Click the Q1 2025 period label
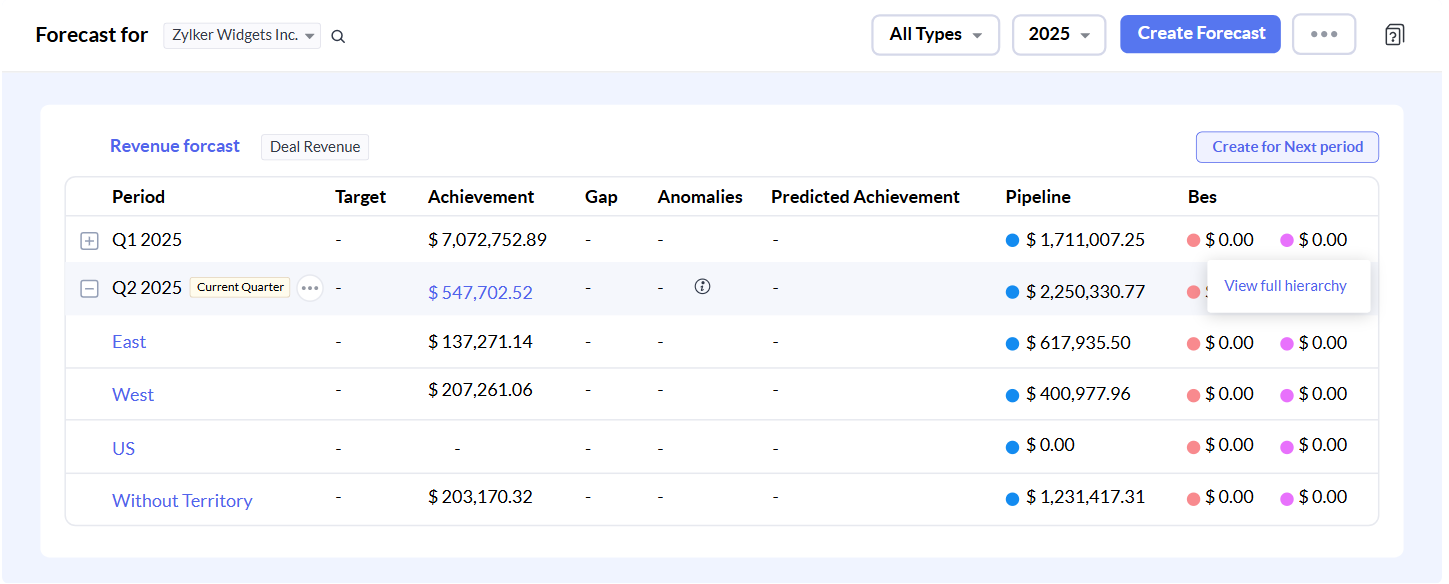Viewport: 1449px width, 584px height. pyautogui.click(x=147, y=240)
